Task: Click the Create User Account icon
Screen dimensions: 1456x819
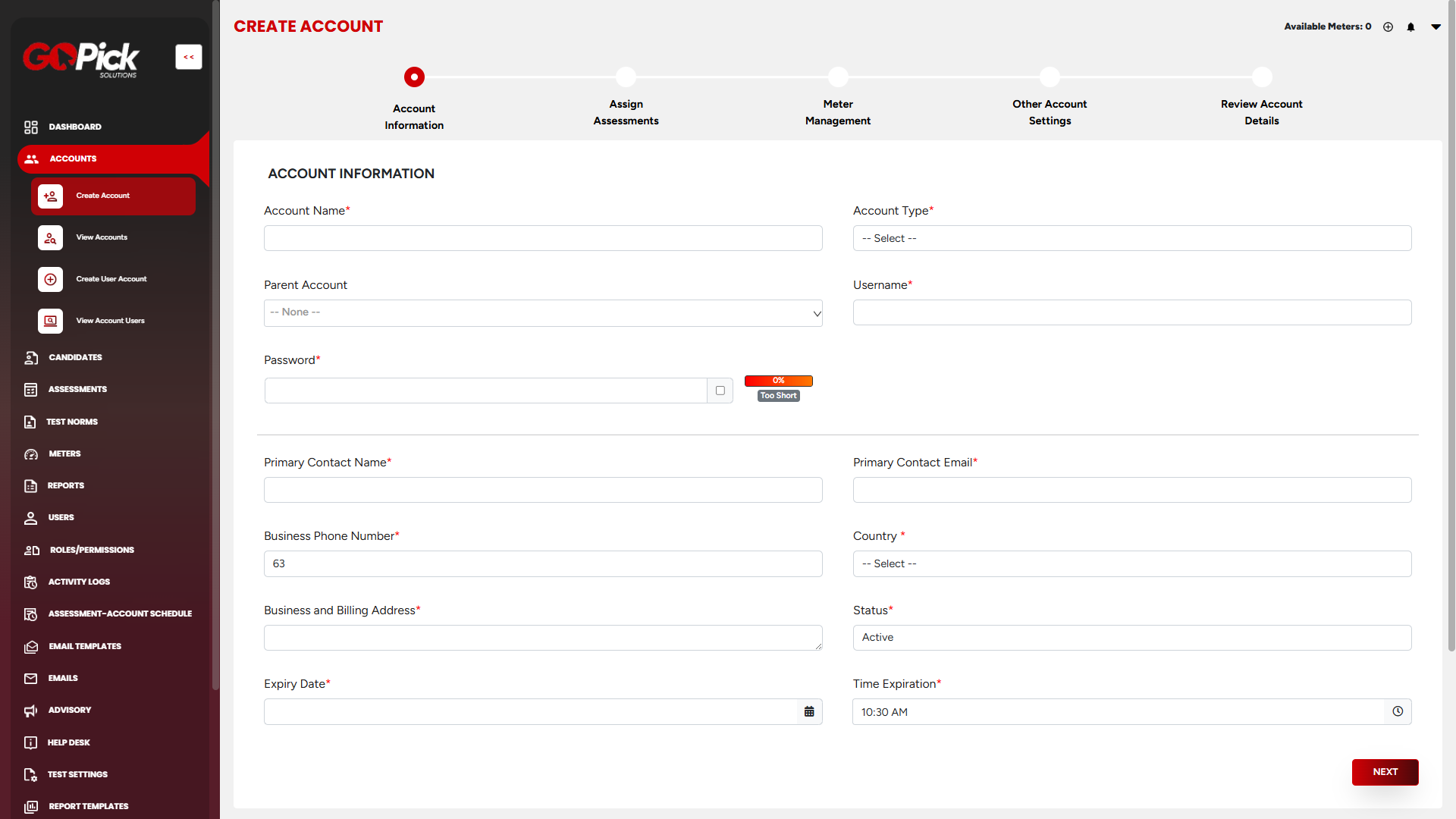Action: tap(50, 279)
